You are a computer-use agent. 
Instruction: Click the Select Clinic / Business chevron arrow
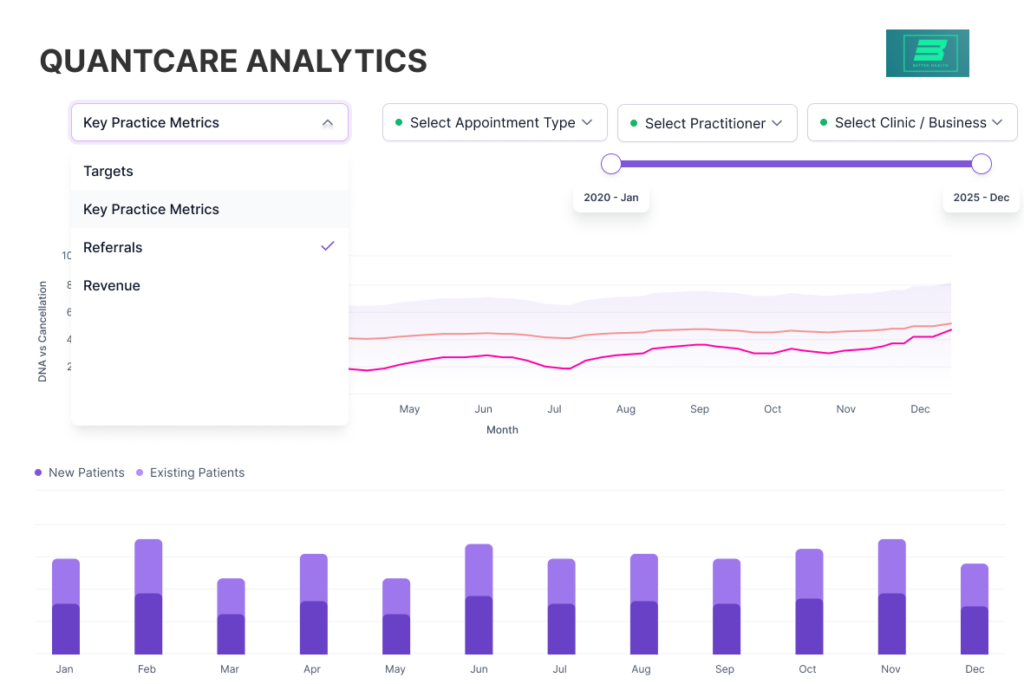click(997, 122)
